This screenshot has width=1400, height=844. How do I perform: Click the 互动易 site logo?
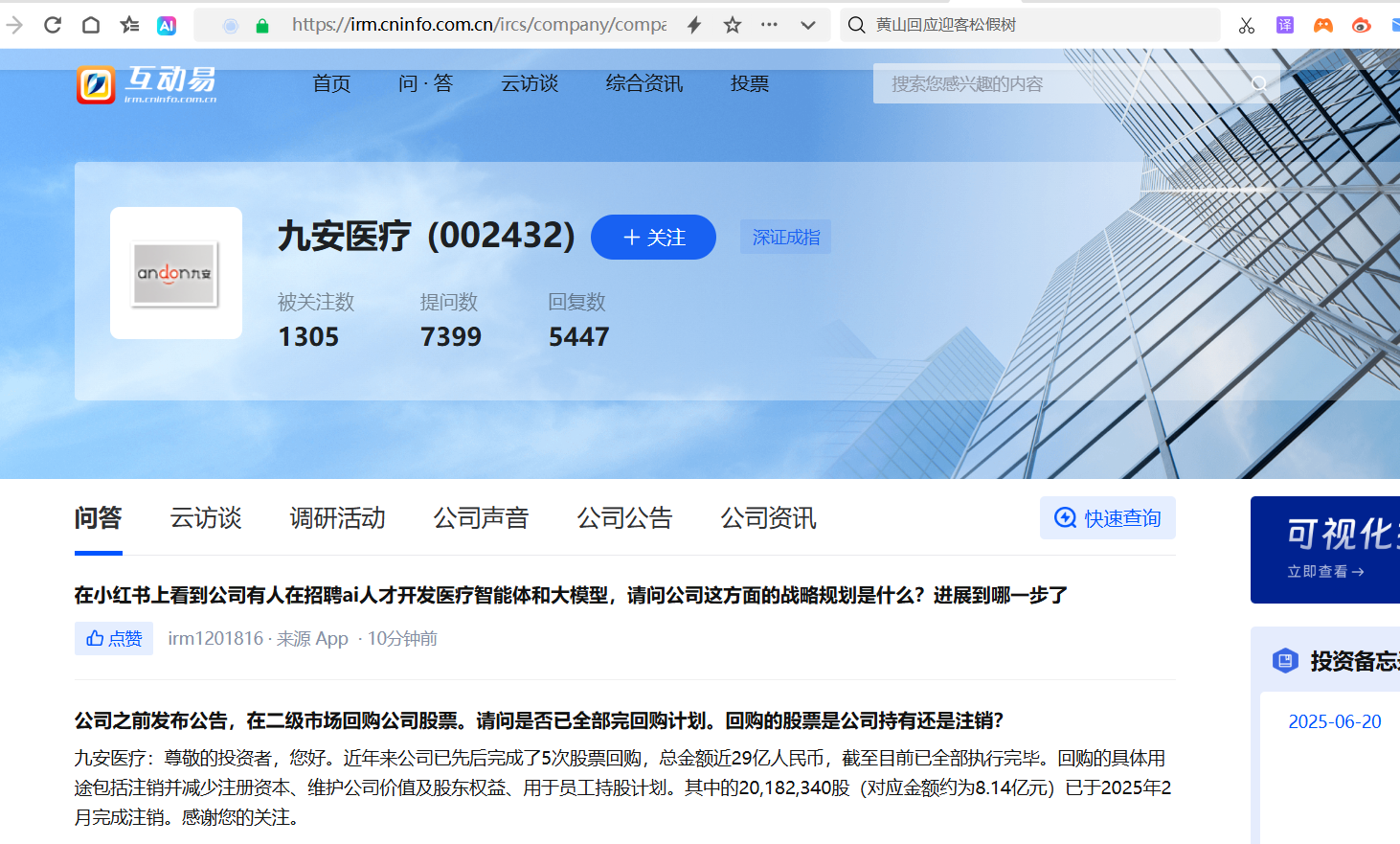click(x=147, y=84)
